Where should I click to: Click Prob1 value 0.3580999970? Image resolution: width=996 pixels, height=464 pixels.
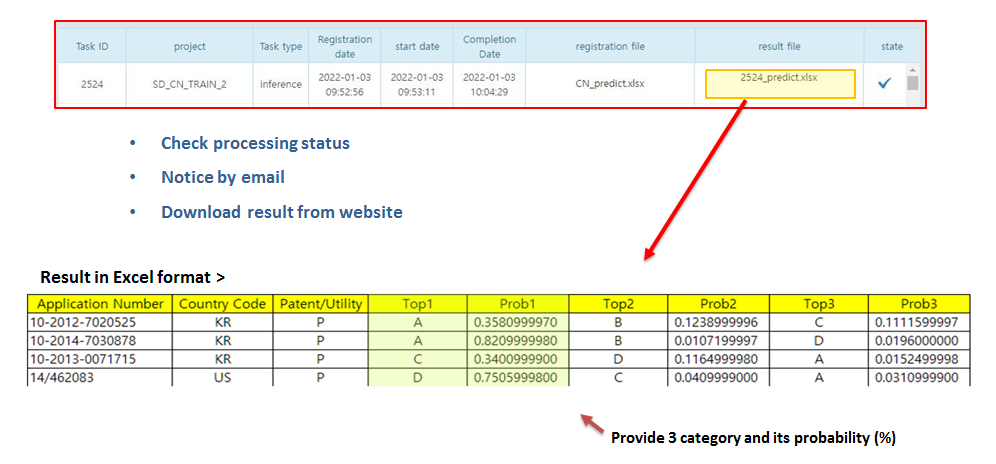coord(518,322)
